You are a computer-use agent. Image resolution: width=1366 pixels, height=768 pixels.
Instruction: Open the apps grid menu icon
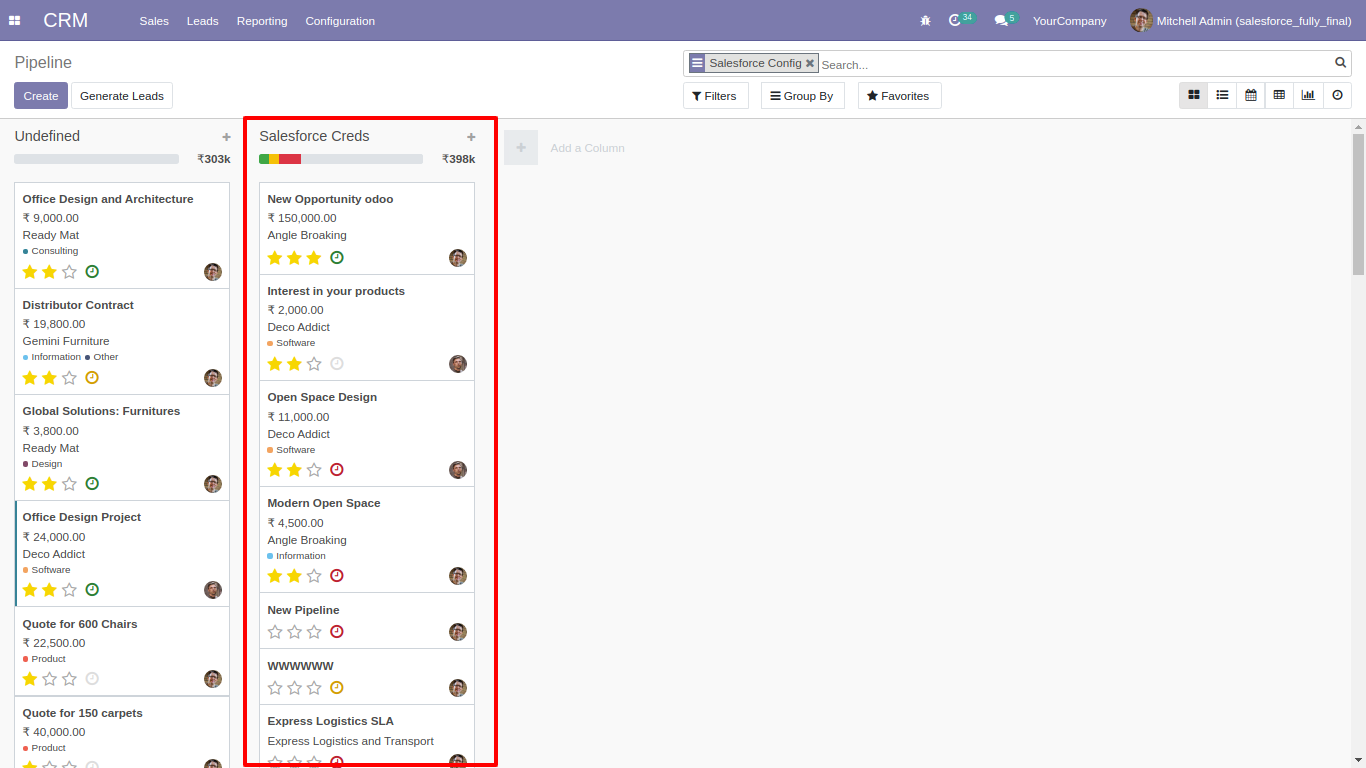pyautogui.click(x=15, y=20)
